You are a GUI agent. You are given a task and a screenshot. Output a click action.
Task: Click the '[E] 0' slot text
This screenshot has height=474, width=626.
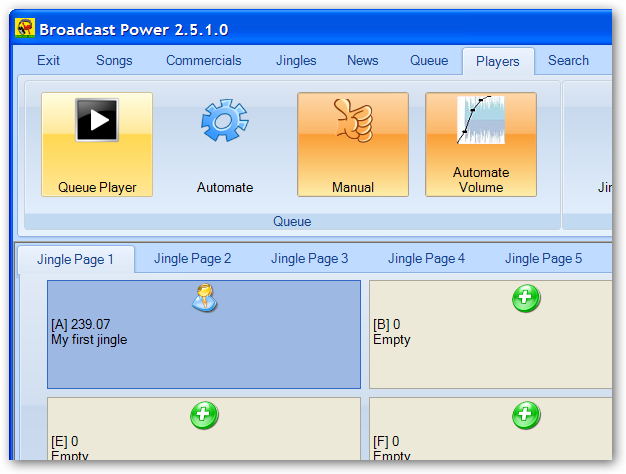click(x=65, y=441)
